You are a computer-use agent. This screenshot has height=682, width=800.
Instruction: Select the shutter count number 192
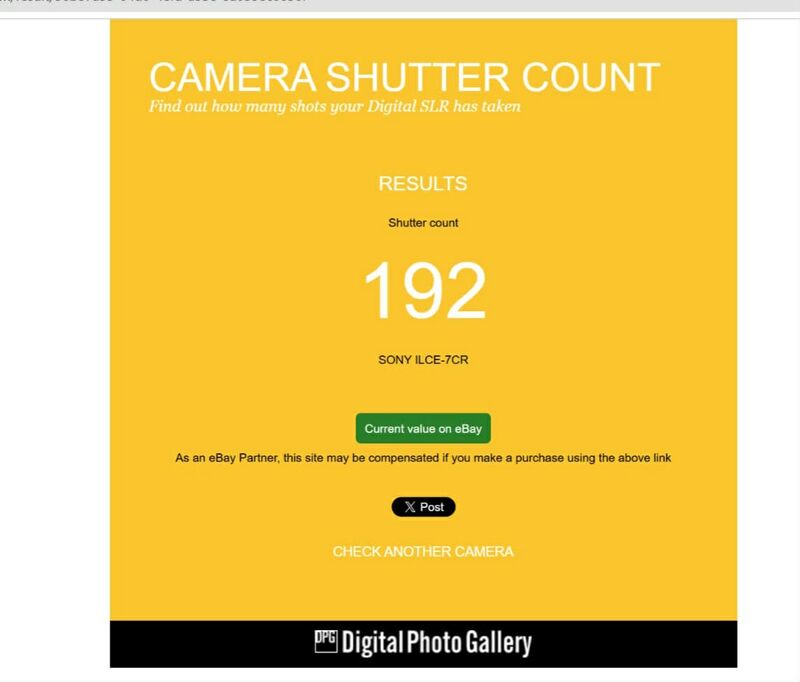[424, 290]
